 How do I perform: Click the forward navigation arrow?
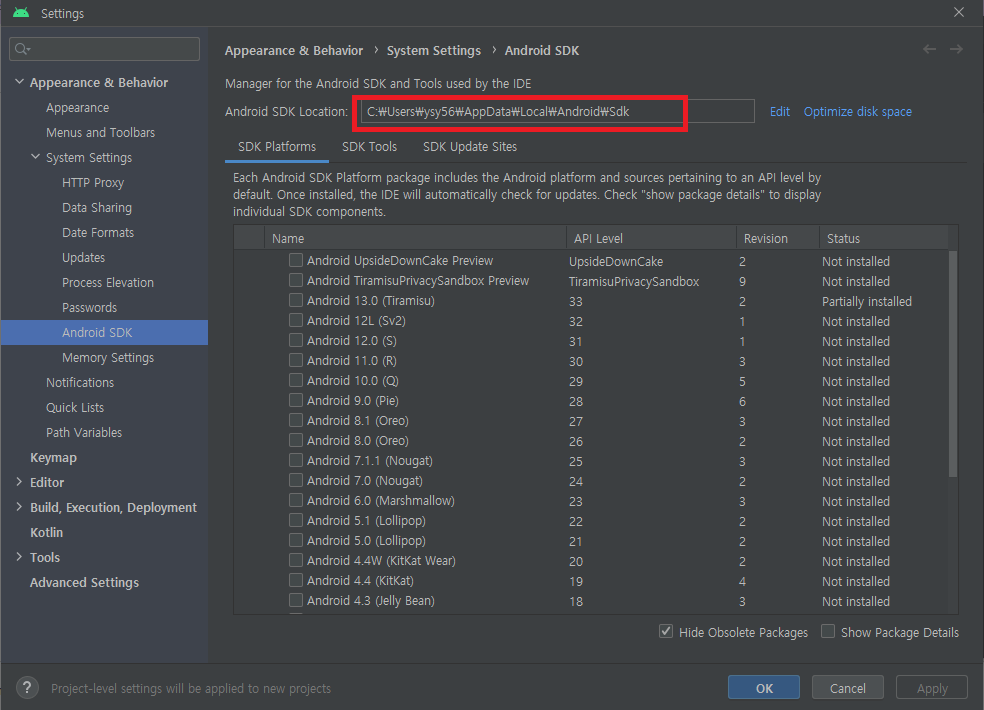click(x=956, y=49)
